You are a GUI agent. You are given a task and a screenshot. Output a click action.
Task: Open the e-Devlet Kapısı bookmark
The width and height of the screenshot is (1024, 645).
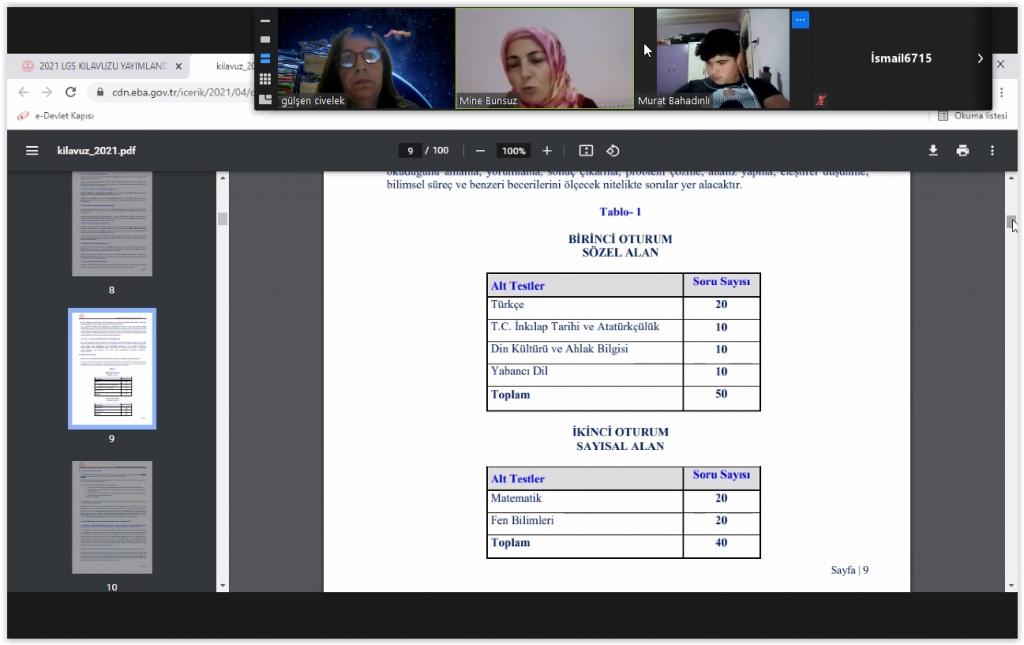(60, 116)
